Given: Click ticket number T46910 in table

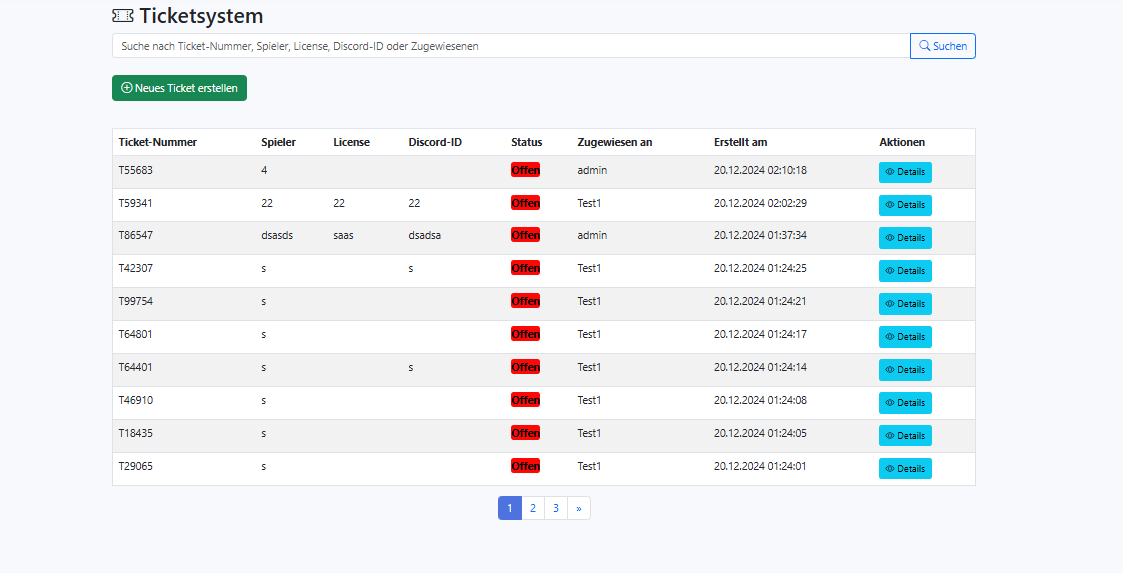Looking at the screenshot, I should (136, 400).
